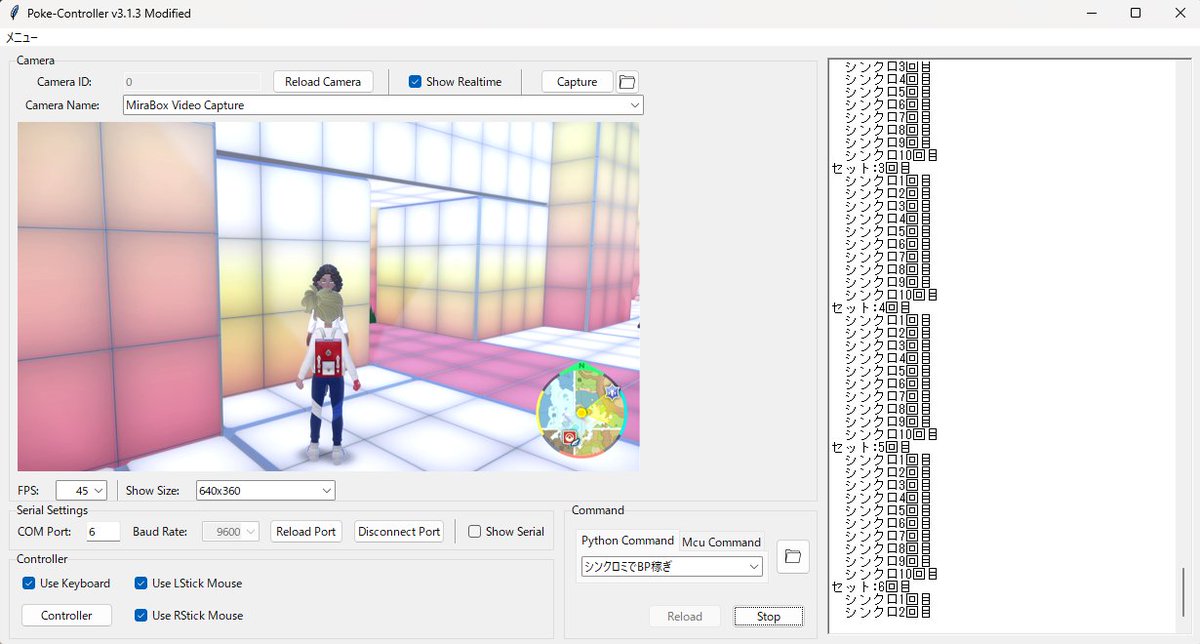The height and width of the screenshot is (644, 1200).
Task: Click the Show Size label
Action: pyautogui.click(x=153, y=491)
